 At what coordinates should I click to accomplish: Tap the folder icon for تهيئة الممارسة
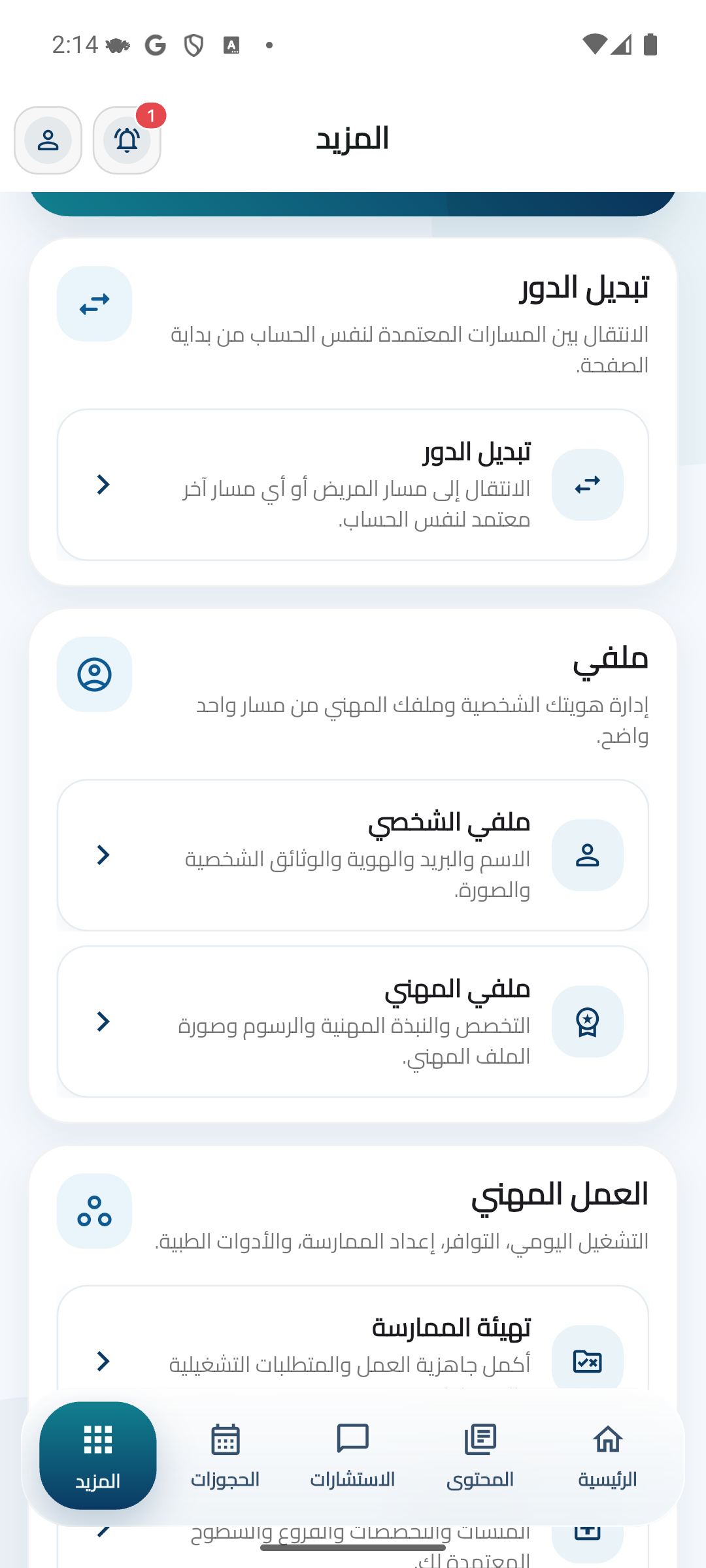click(x=587, y=1361)
